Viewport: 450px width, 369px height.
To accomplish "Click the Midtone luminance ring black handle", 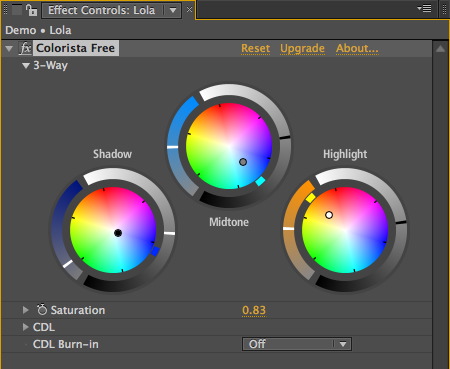I will [x=285, y=137].
